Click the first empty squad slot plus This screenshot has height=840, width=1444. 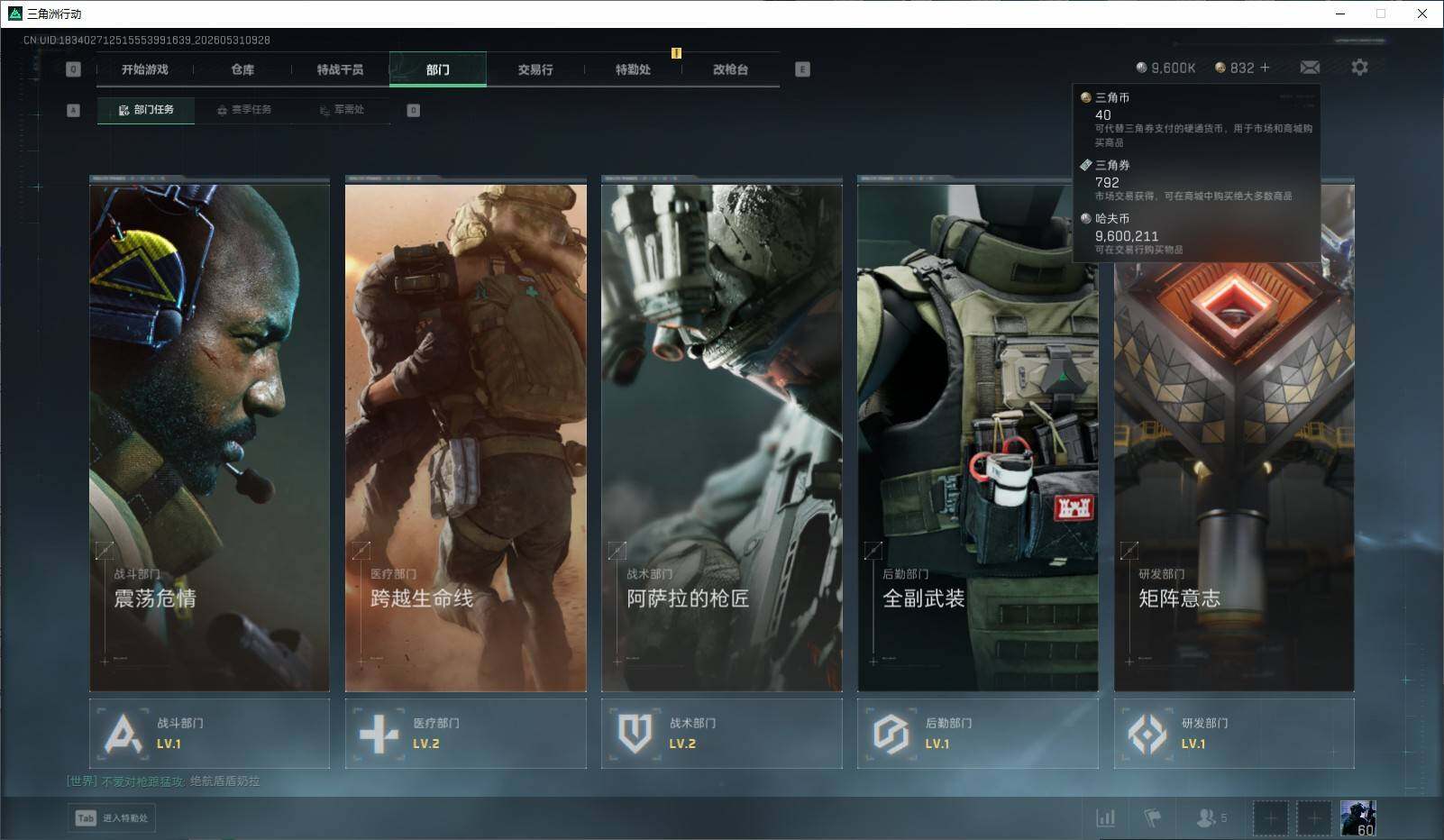1270,818
